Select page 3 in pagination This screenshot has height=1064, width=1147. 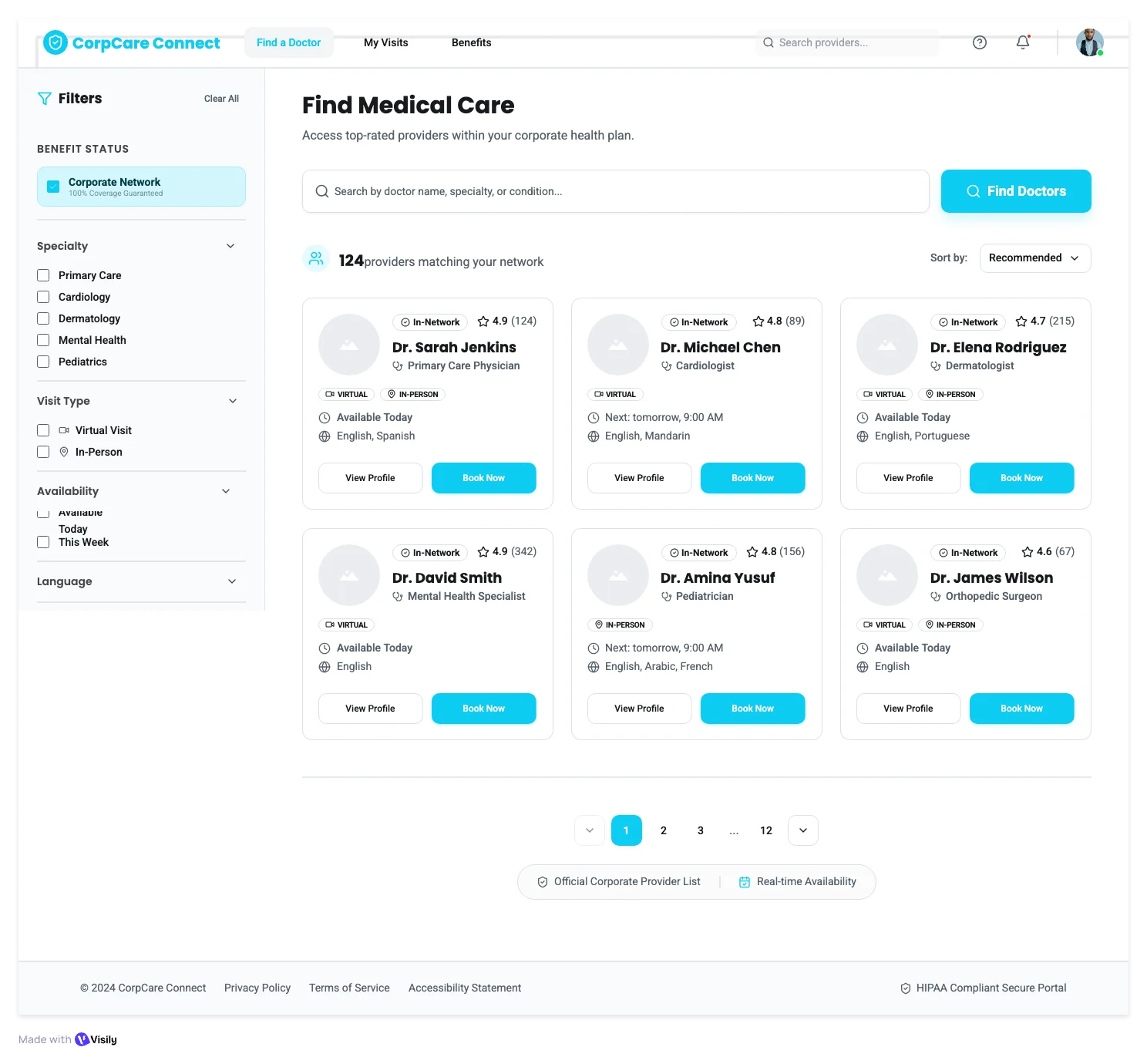coord(700,830)
